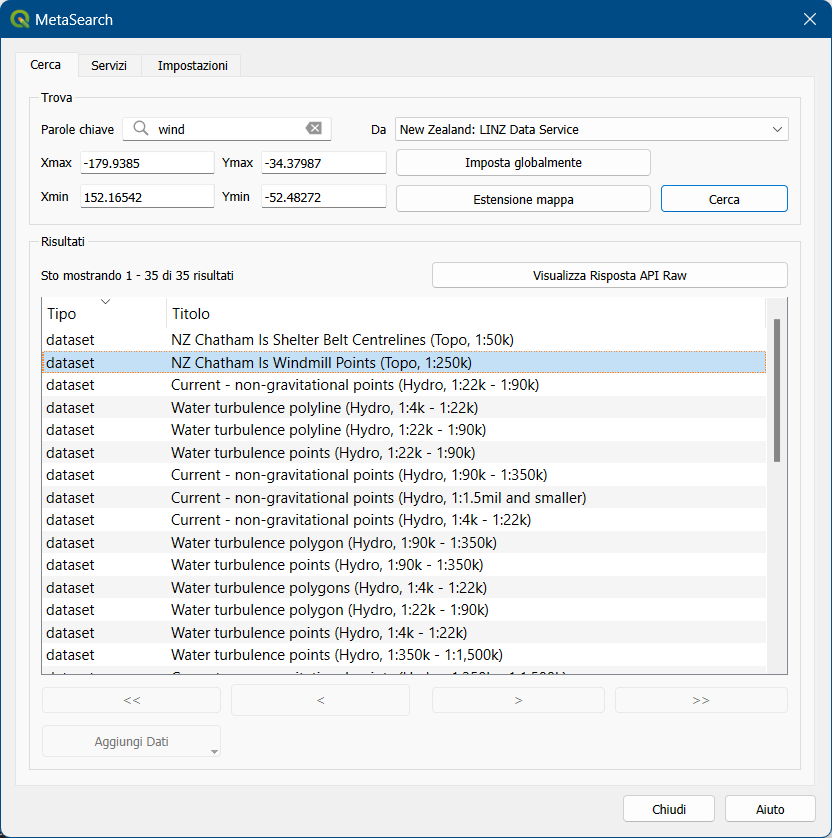Go to previous results page button
Image resolution: width=832 pixels, height=838 pixels.
point(320,700)
